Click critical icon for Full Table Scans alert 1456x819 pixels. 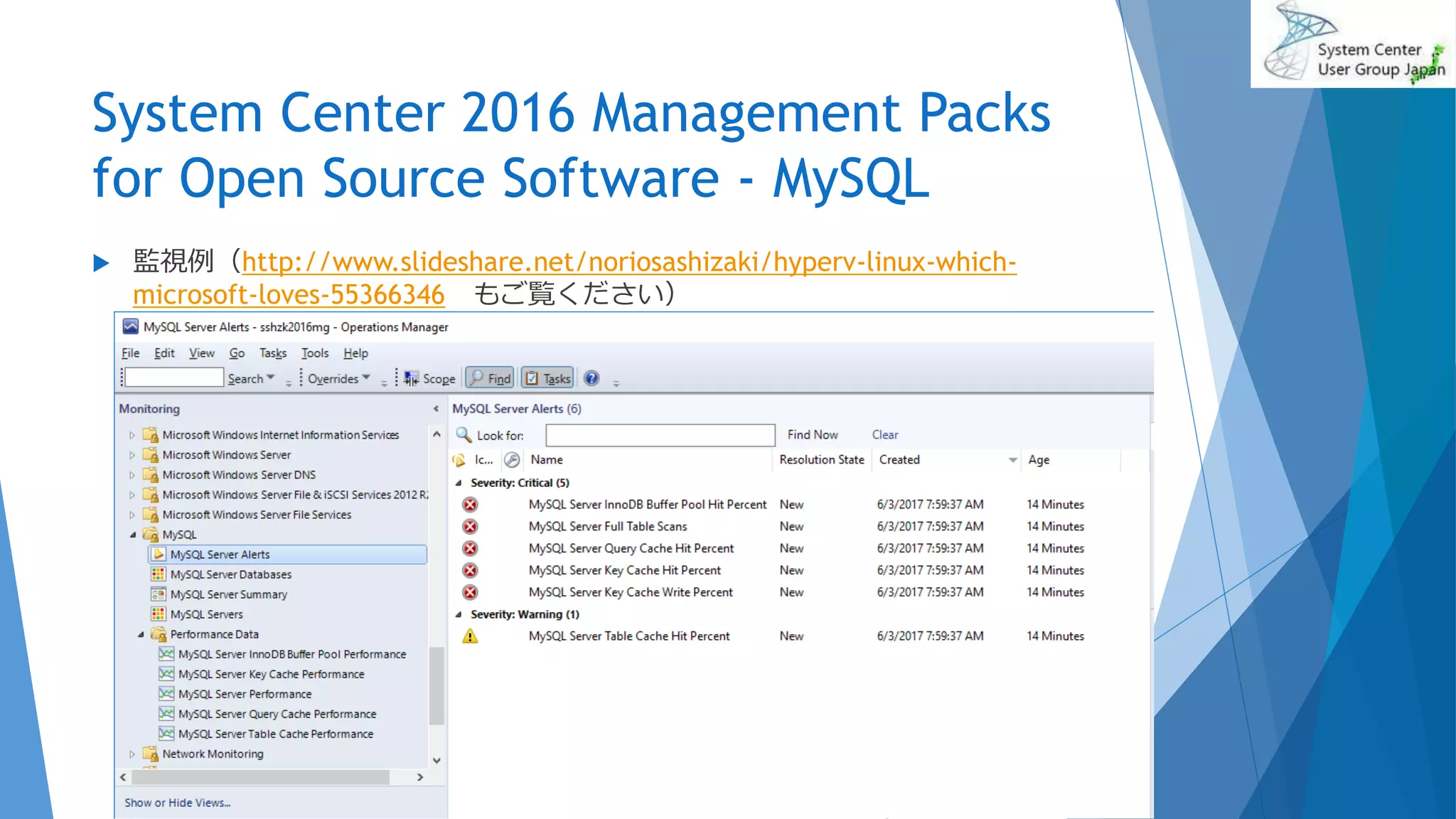tap(470, 527)
